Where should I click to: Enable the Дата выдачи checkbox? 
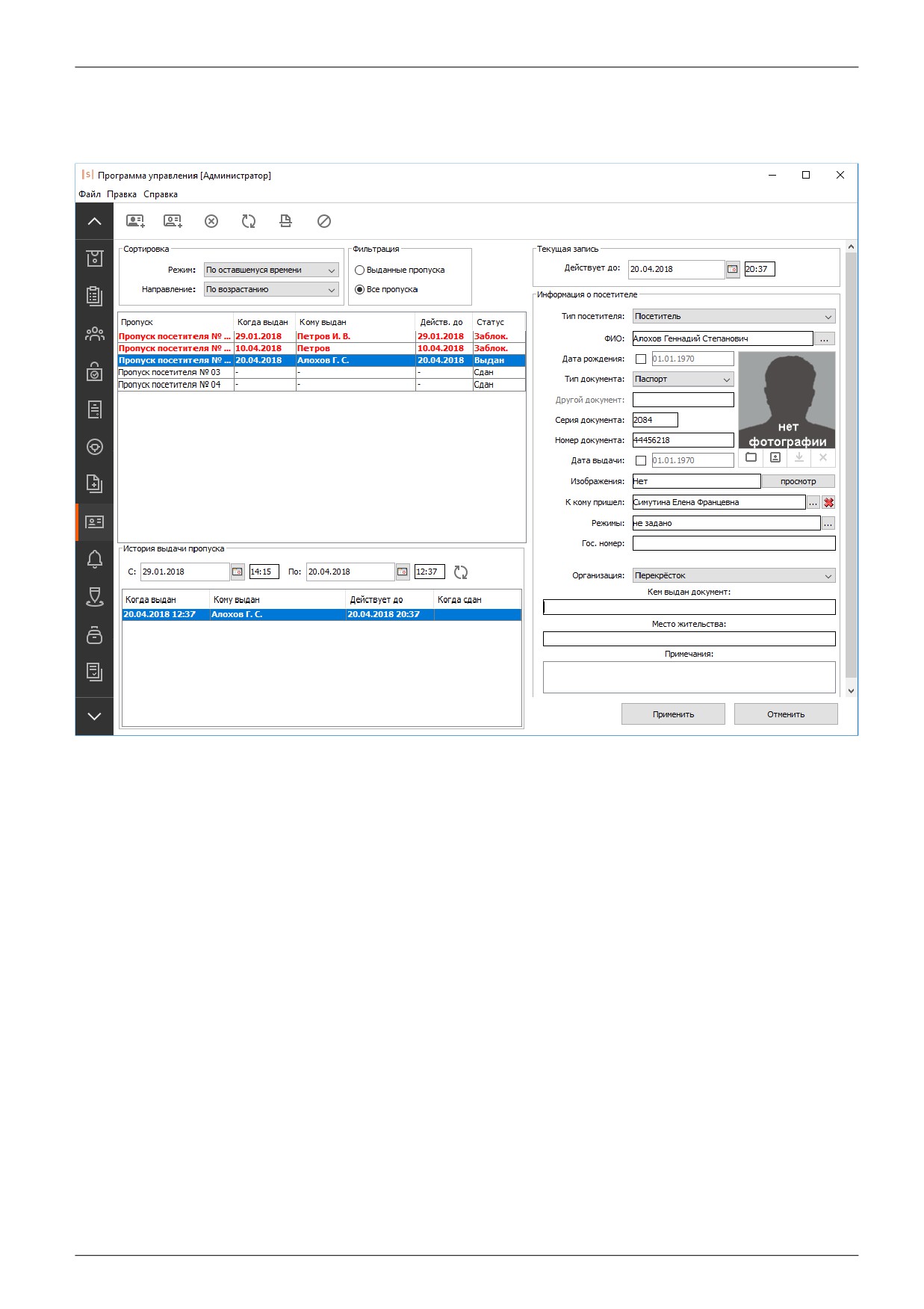point(641,460)
